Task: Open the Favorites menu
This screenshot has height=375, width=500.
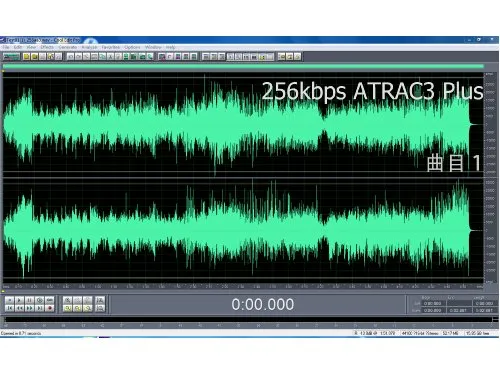Action: pos(111,47)
